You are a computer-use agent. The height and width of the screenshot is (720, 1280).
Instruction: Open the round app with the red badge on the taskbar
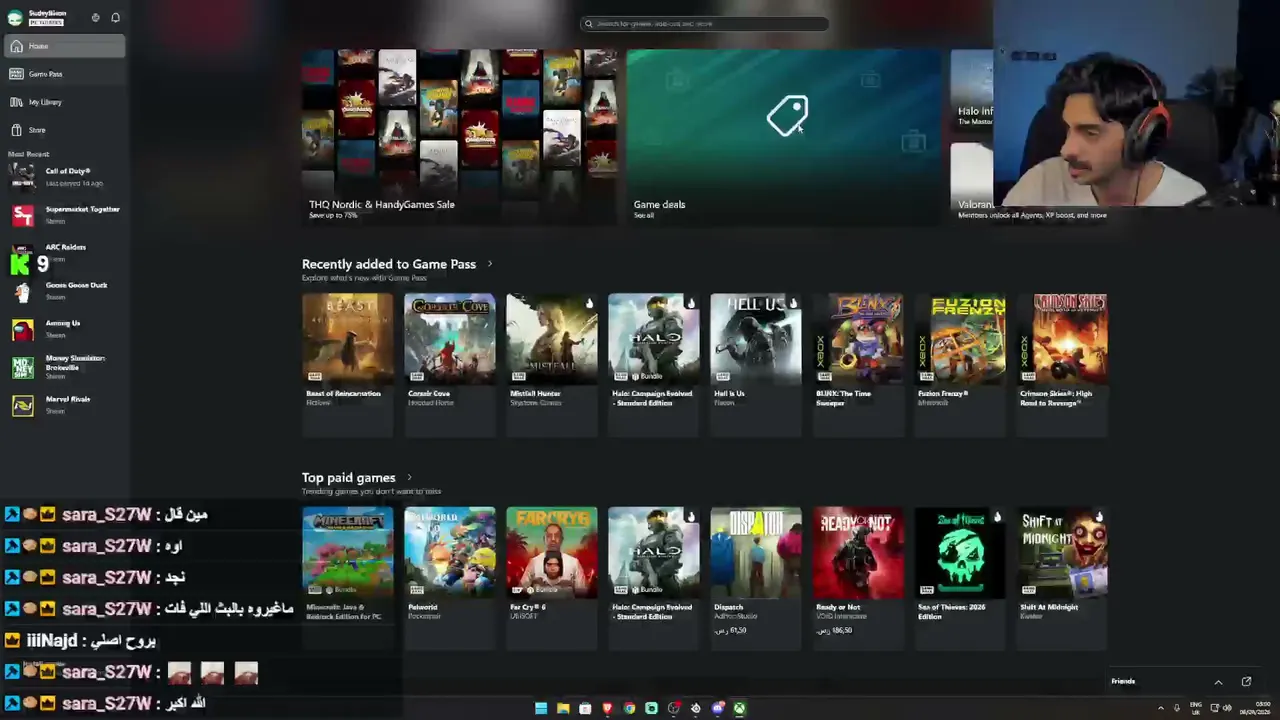click(x=674, y=709)
